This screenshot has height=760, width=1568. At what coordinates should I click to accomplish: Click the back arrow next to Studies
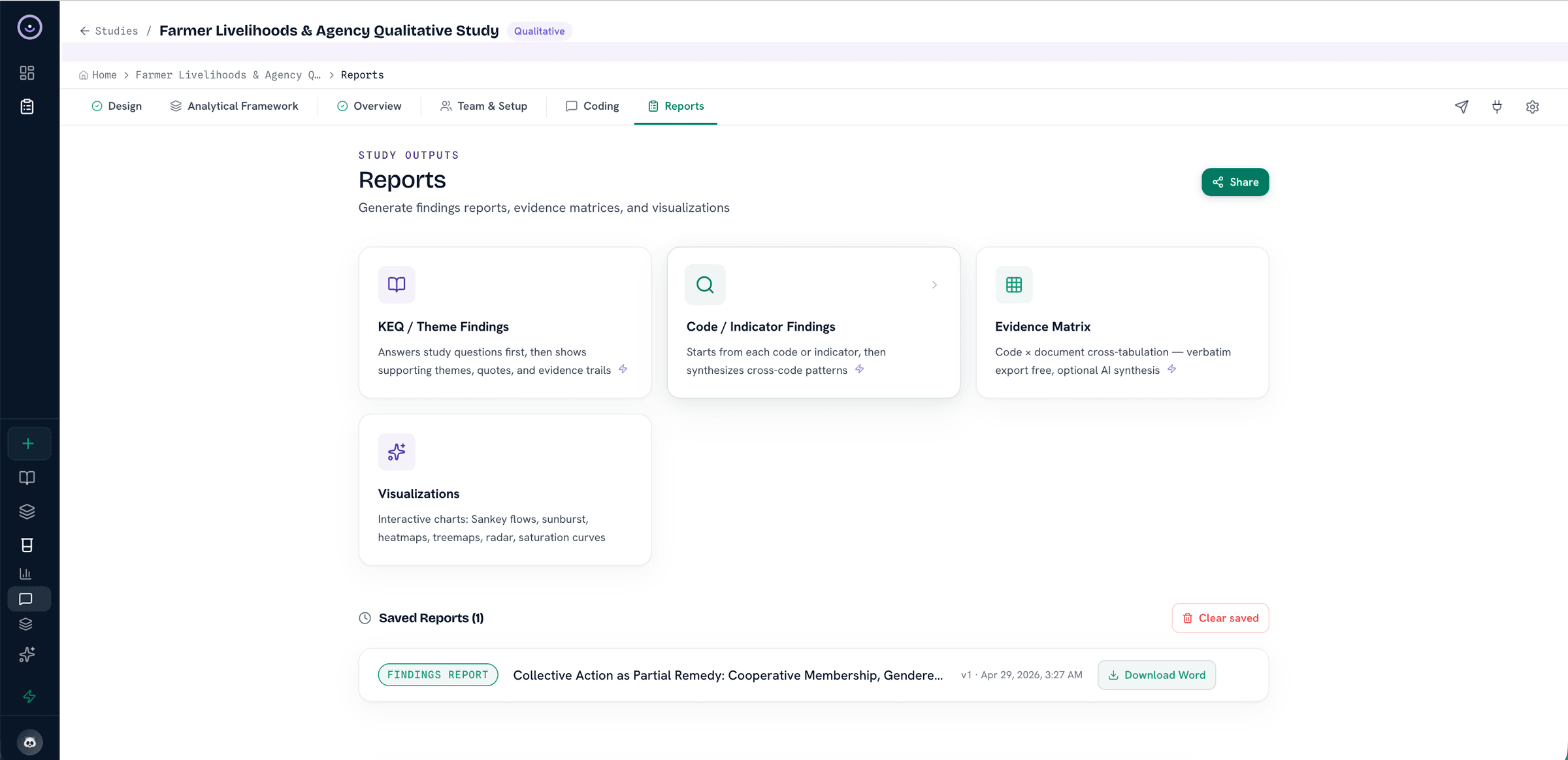click(85, 31)
